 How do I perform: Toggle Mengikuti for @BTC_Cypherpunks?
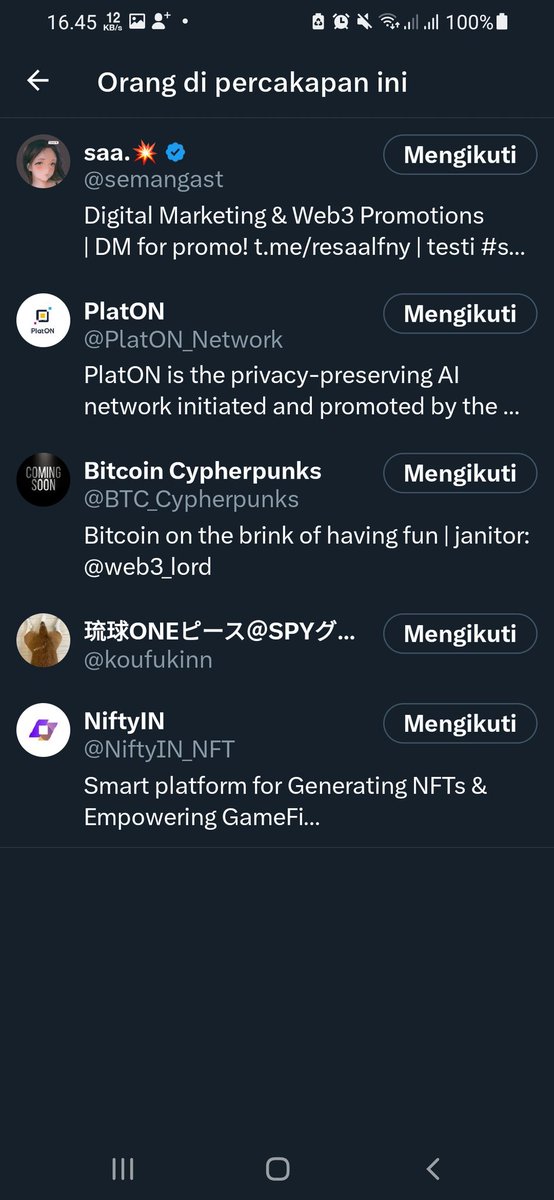pyautogui.click(x=460, y=473)
